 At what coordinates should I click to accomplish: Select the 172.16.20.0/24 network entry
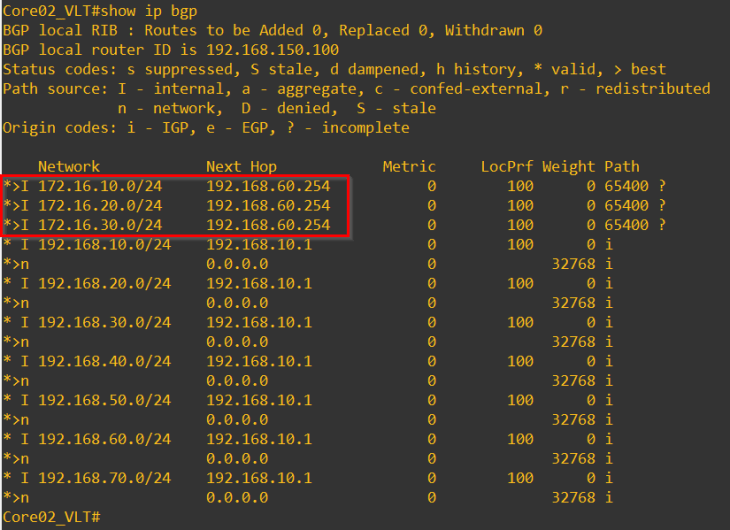100,206
